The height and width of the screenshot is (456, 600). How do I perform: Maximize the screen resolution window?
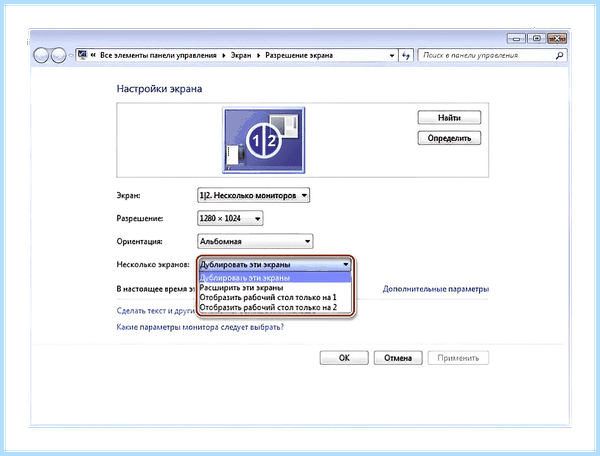(x=536, y=39)
